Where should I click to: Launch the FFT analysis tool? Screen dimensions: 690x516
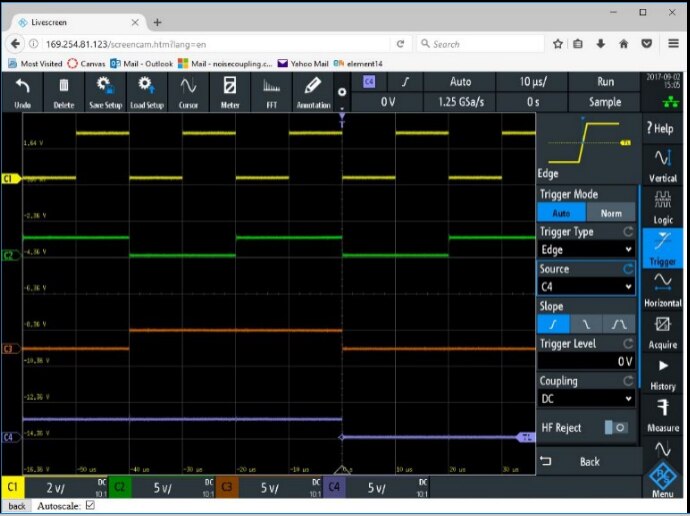click(x=271, y=91)
